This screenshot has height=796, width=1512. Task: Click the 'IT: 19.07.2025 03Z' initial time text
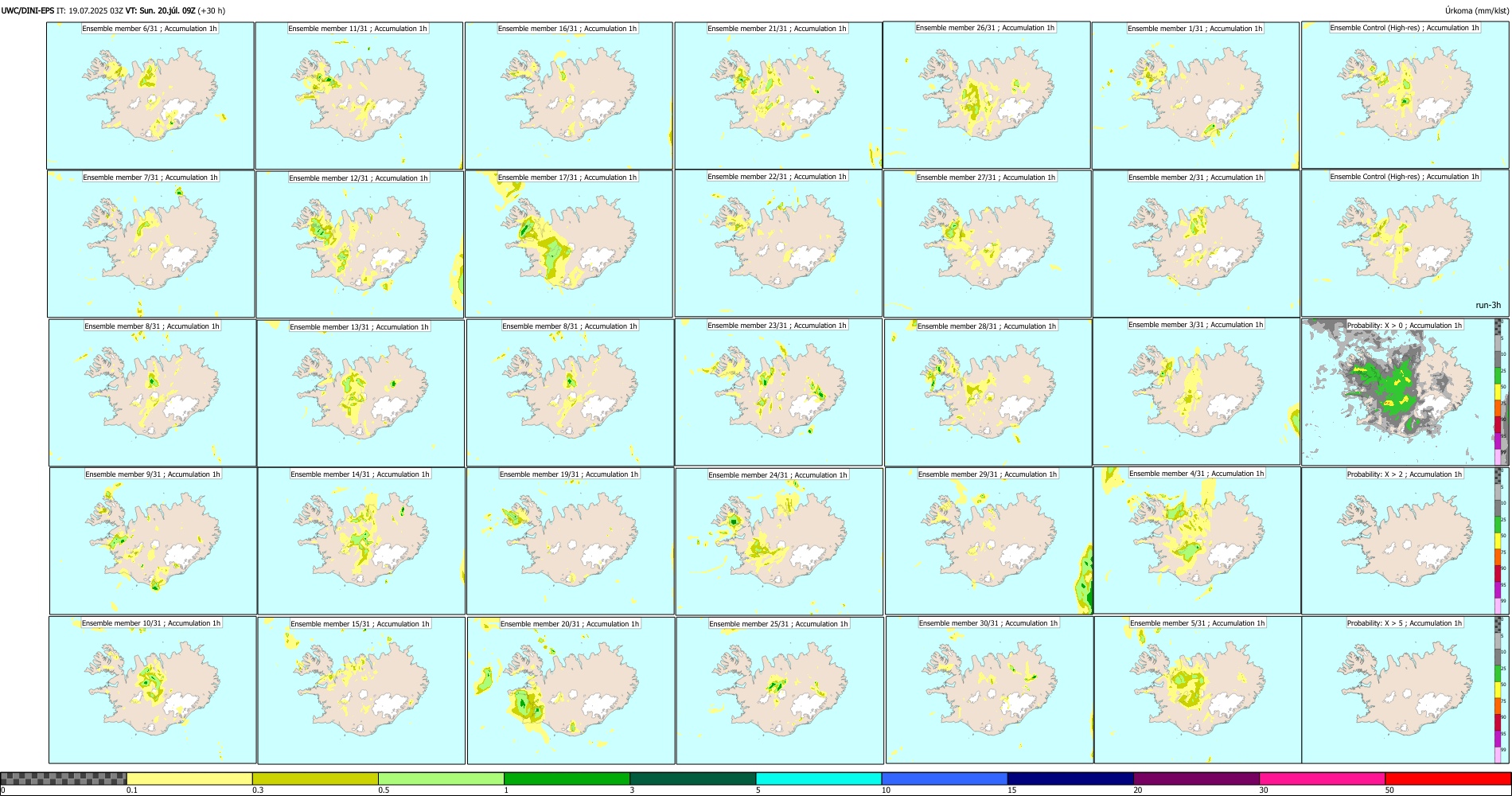pos(90,11)
